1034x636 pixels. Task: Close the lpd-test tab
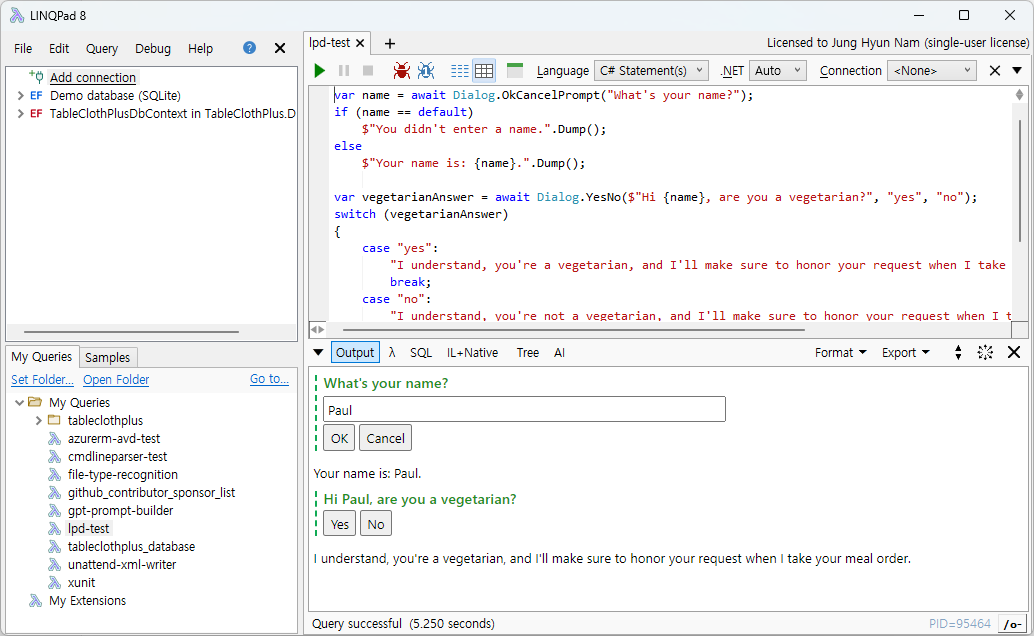tap(360, 43)
